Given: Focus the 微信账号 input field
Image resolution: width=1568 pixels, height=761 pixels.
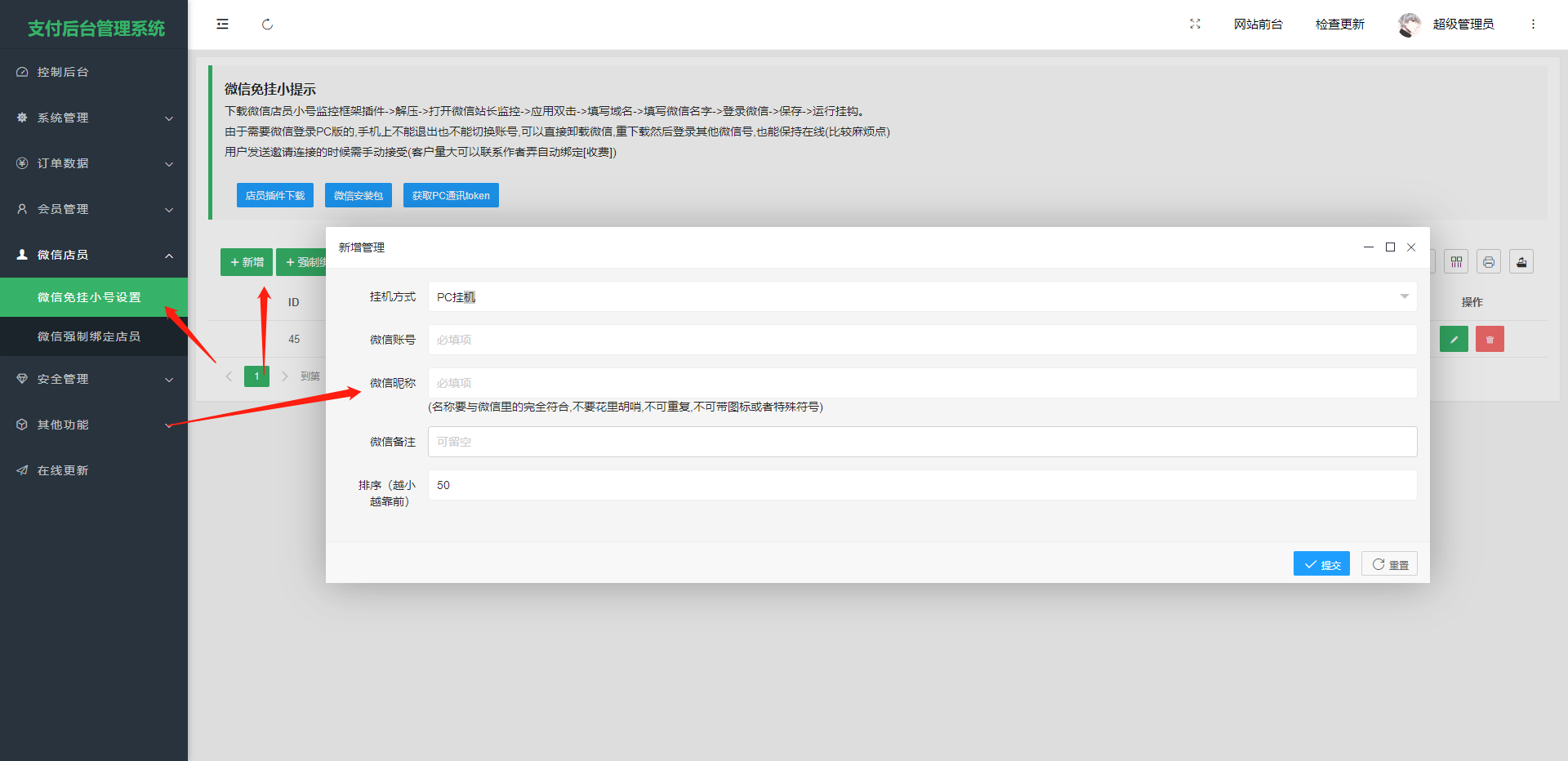Looking at the screenshot, I should (x=921, y=340).
